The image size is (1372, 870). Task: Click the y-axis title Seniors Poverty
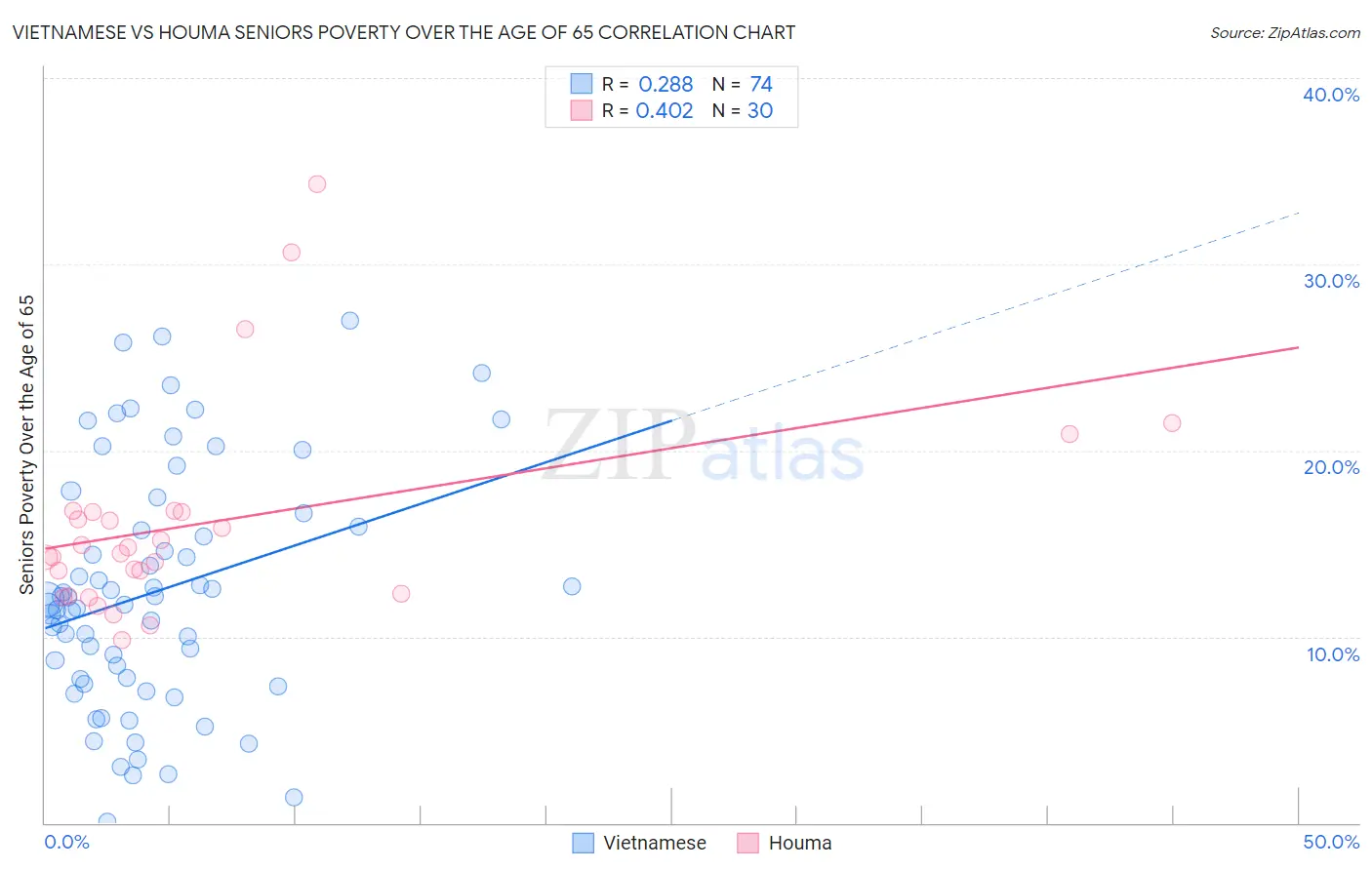(x=26, y=445)
